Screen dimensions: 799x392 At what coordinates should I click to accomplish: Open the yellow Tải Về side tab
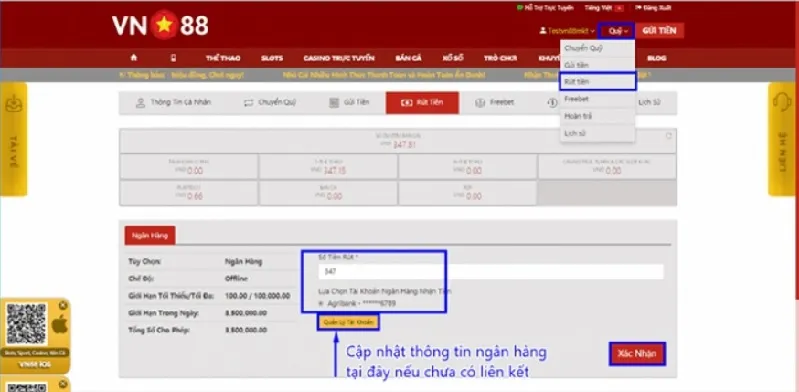13,139
